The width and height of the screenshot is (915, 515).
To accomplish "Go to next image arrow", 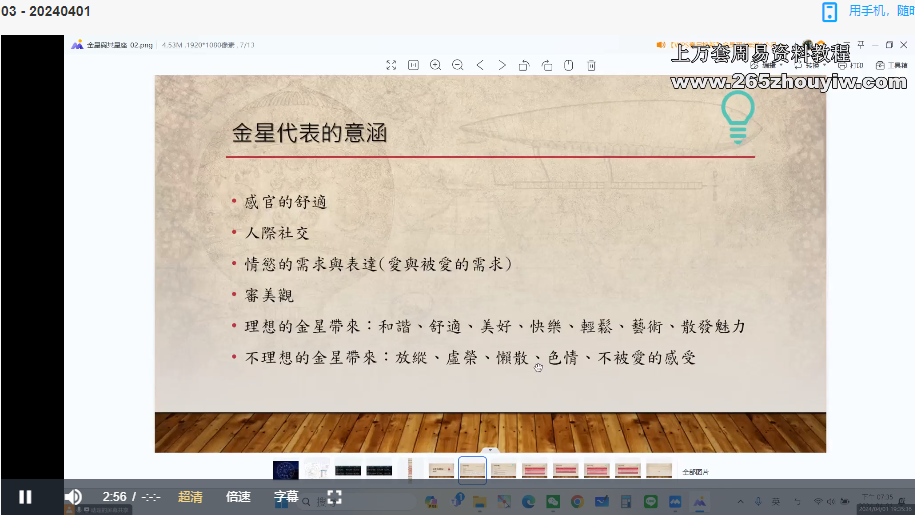I will 502,65.
